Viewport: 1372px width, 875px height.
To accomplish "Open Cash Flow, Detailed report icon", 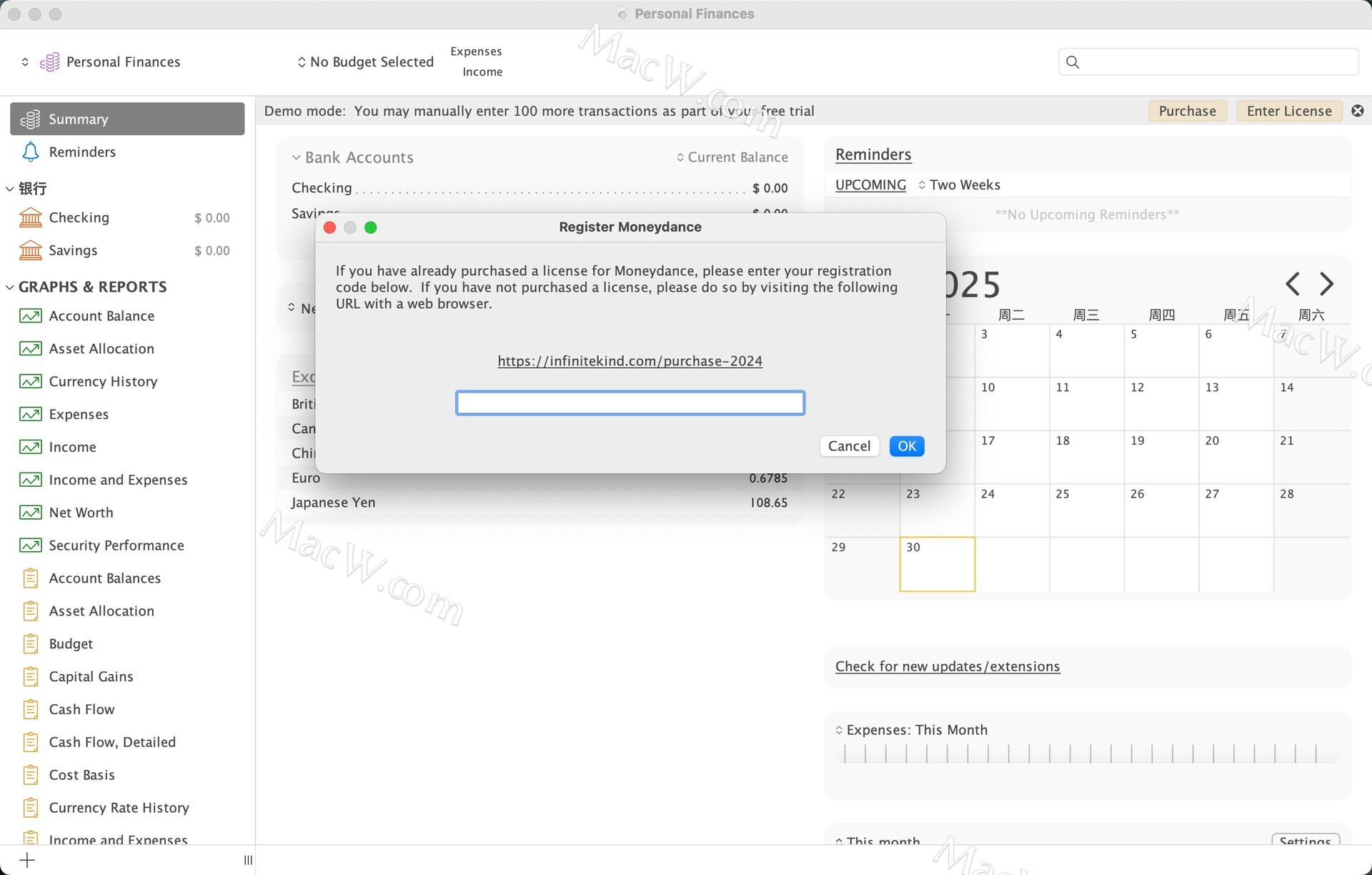I will 30,742.
